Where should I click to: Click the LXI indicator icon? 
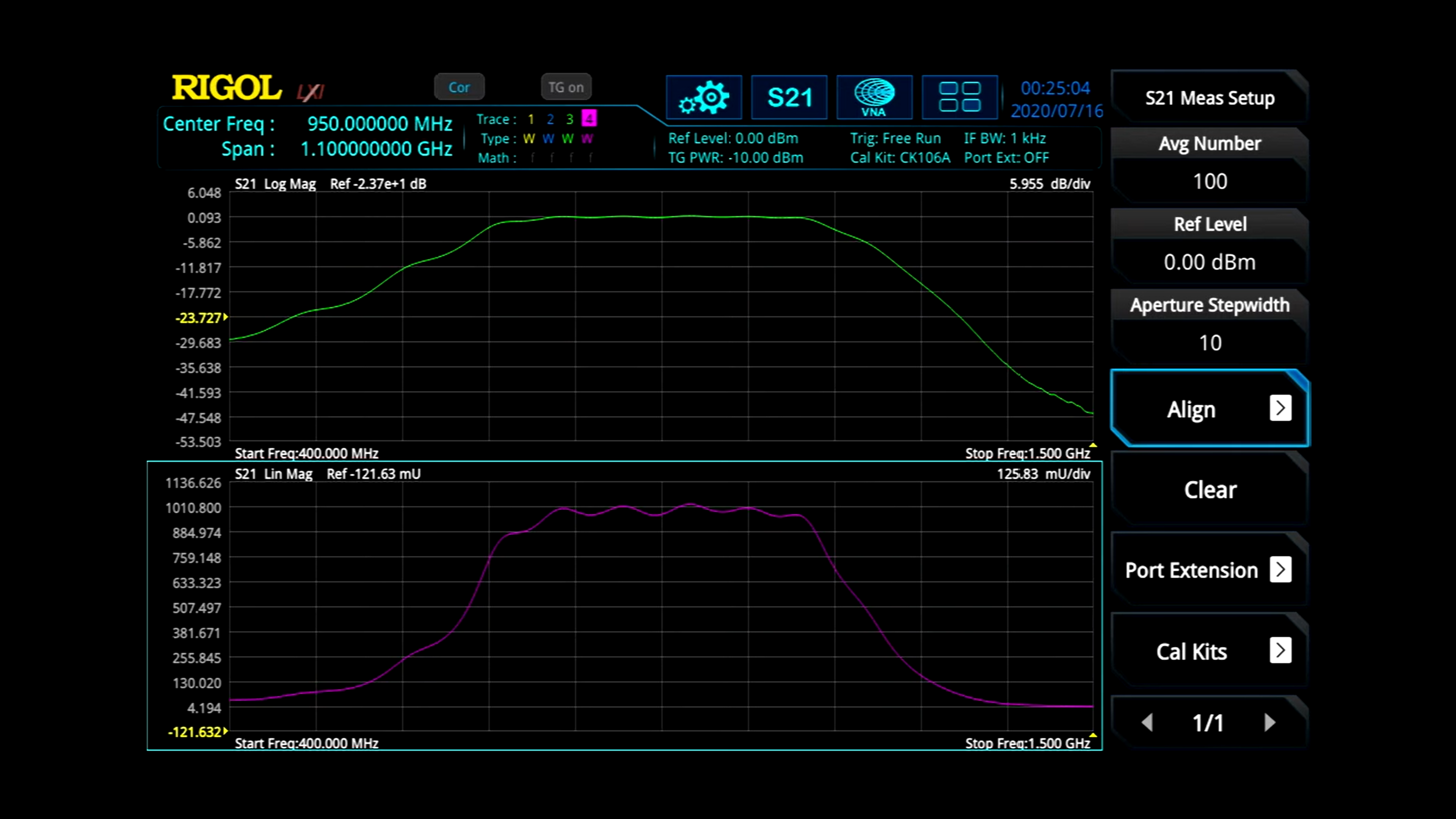click(x=310, y=91)
